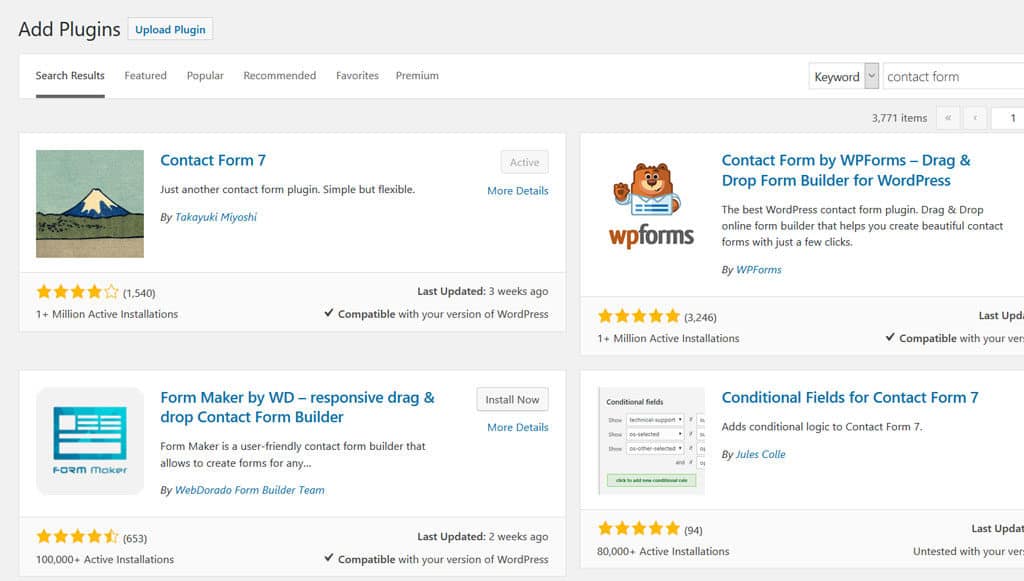Image resolution: width=1024 pixels, height=581 pixels.
Task: Click '100,000+ Active Installations' text
Action: [105, 559]
